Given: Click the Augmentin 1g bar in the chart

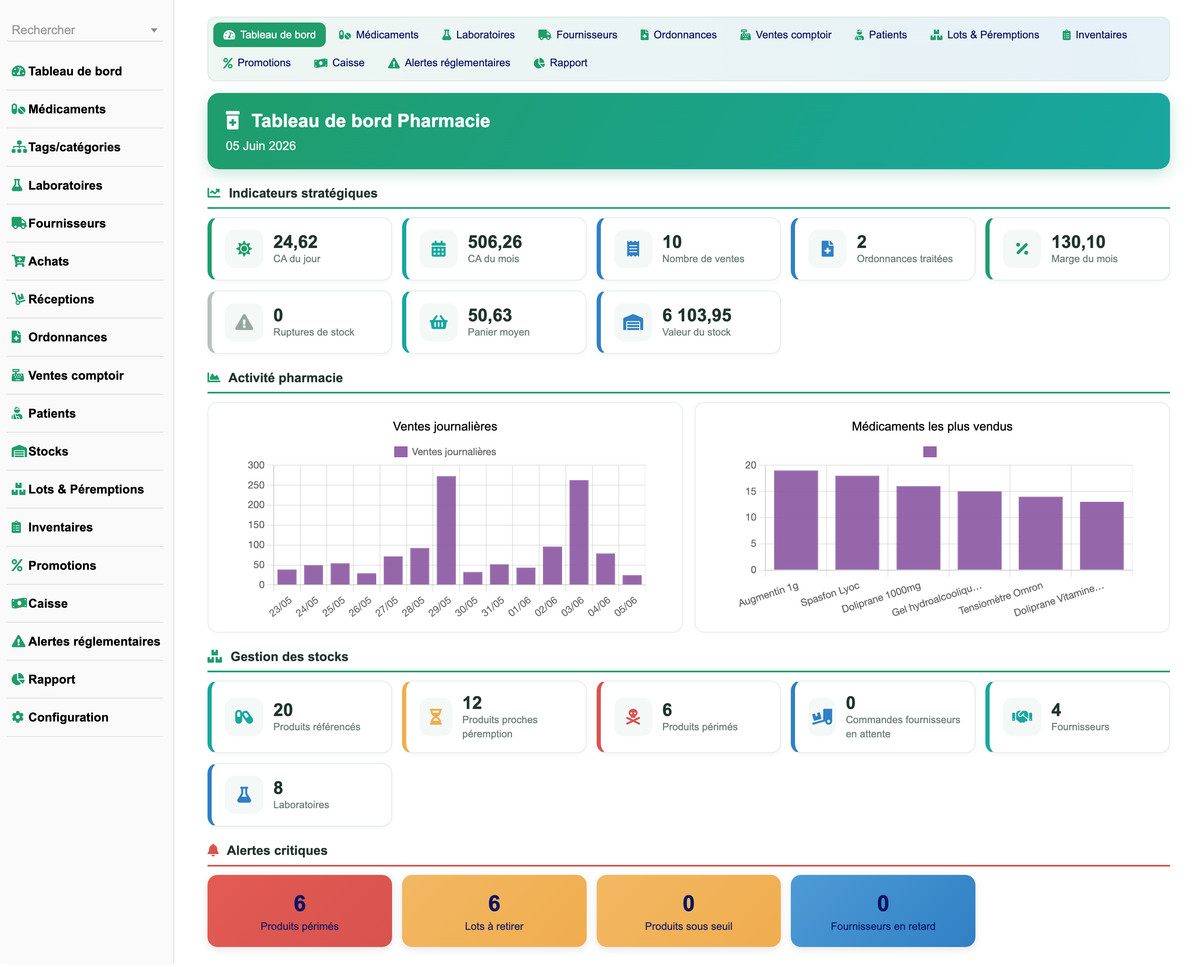Looking at the screenshot, I should point(796,520).
